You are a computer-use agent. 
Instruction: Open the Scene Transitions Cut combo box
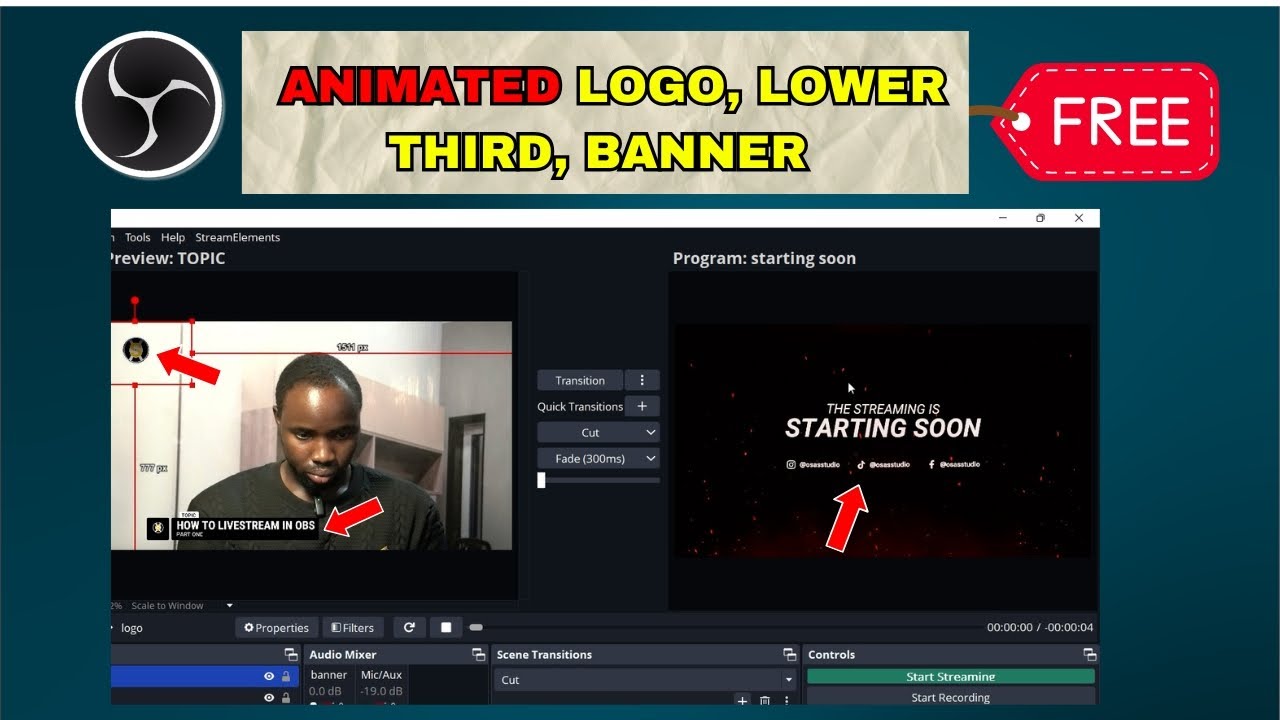point(645,680)
